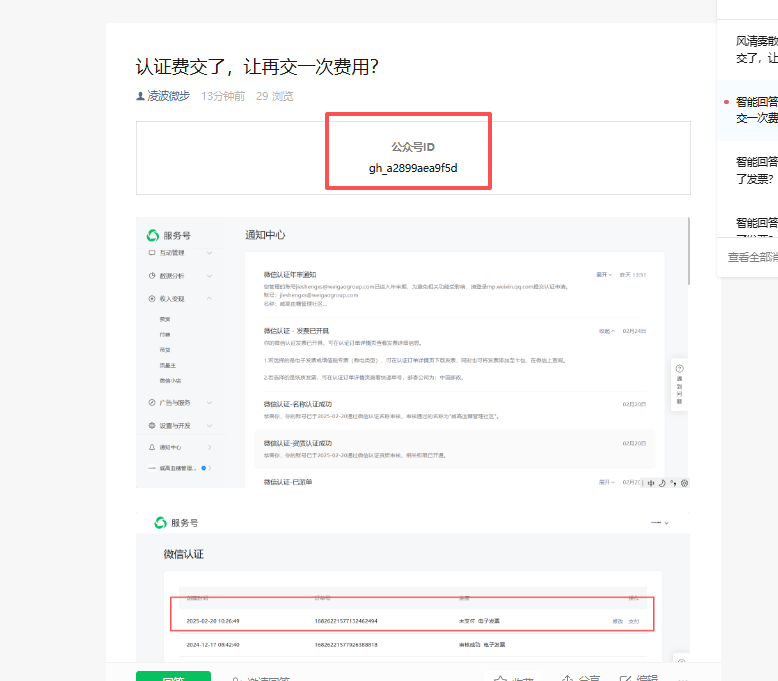
Task: Open the 通知中心 sidebar arrow
Action: [210, 447]
